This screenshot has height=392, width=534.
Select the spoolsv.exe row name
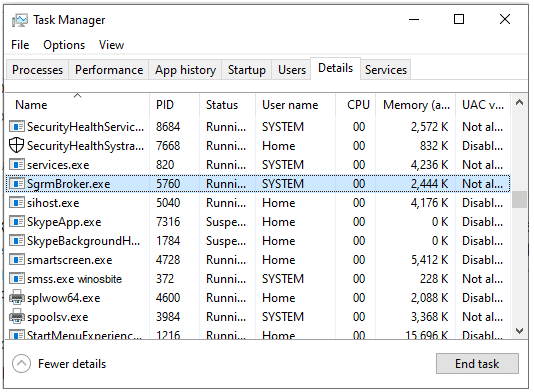tap(58, 317)
